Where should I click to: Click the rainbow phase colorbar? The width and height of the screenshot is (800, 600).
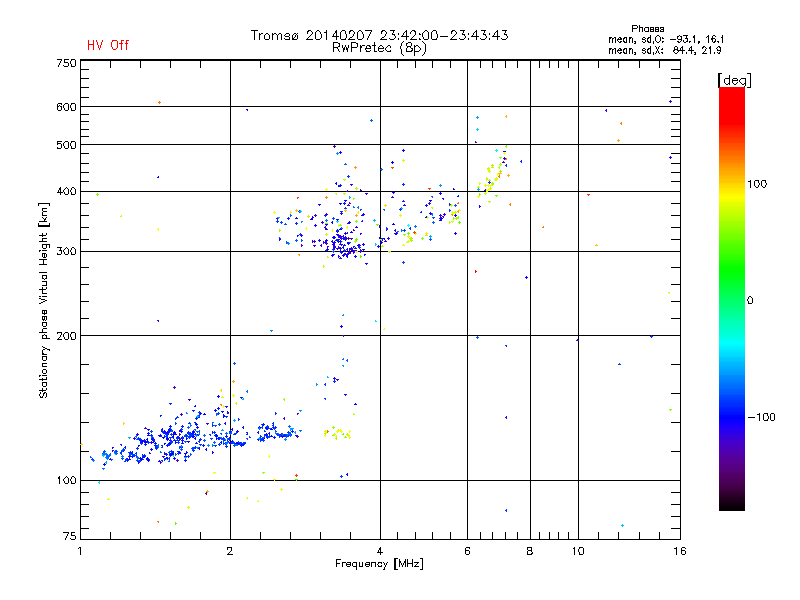click(x=732, y=298)
